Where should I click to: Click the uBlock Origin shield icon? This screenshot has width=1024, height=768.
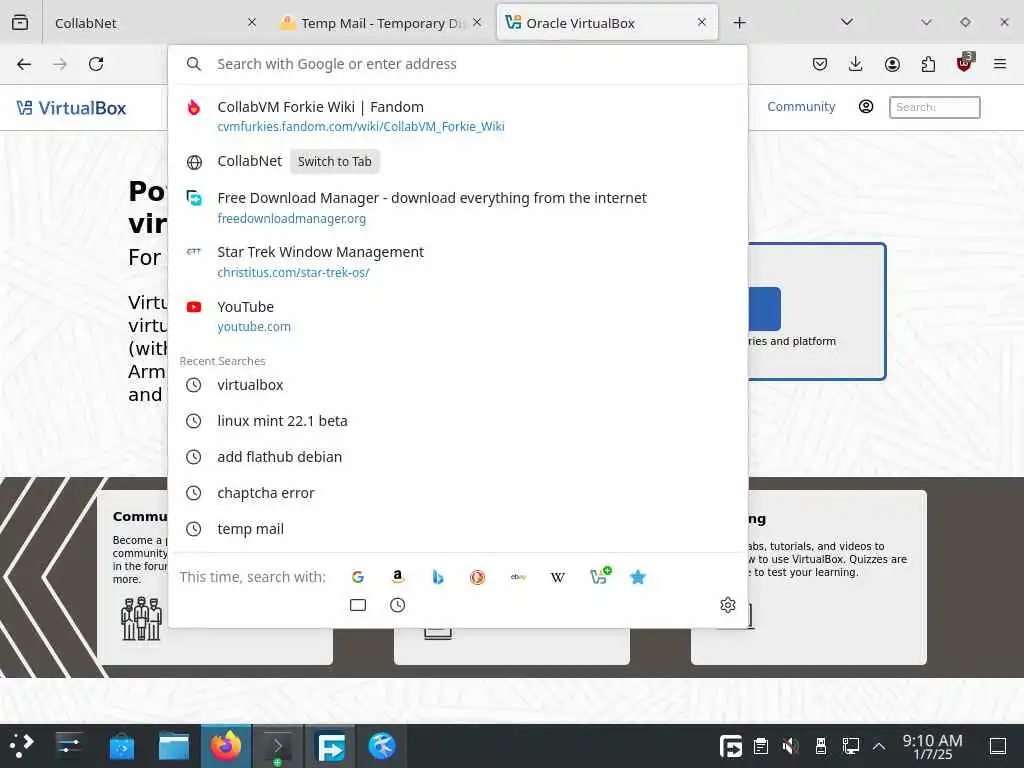coord(965,63)
